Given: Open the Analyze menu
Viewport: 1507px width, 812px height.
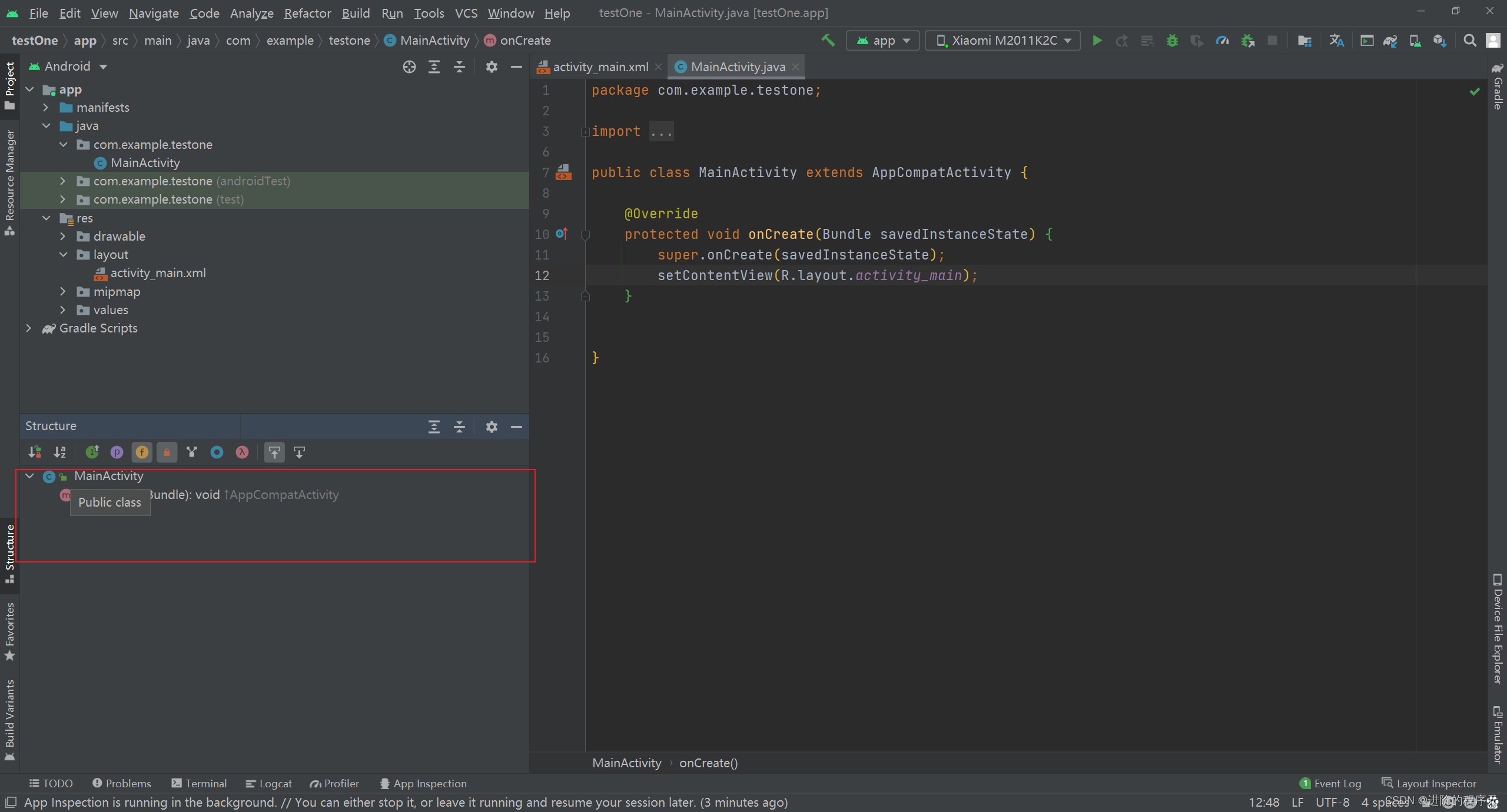Looking at the screenshot, I should pyautogui.click(x=251, y=13).
